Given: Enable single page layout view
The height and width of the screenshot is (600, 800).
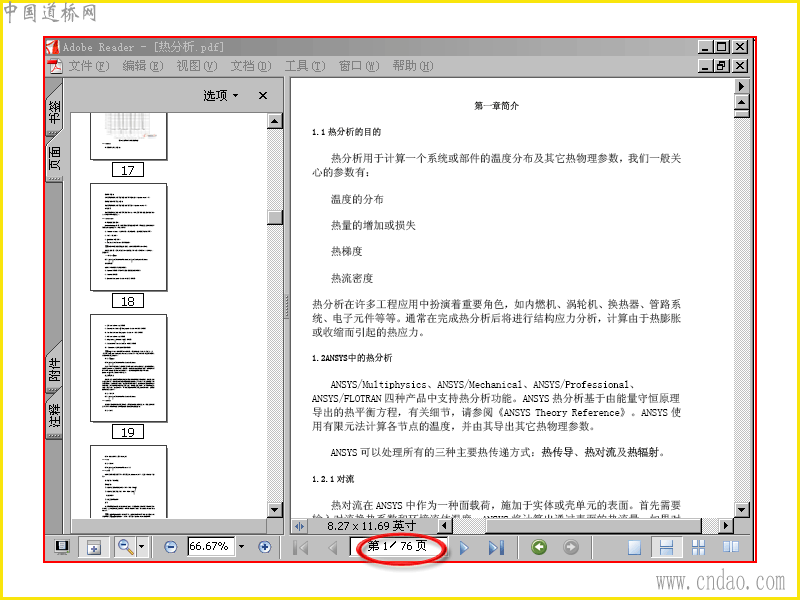Looking at the screenshot, I should click(x=634, y=547).
